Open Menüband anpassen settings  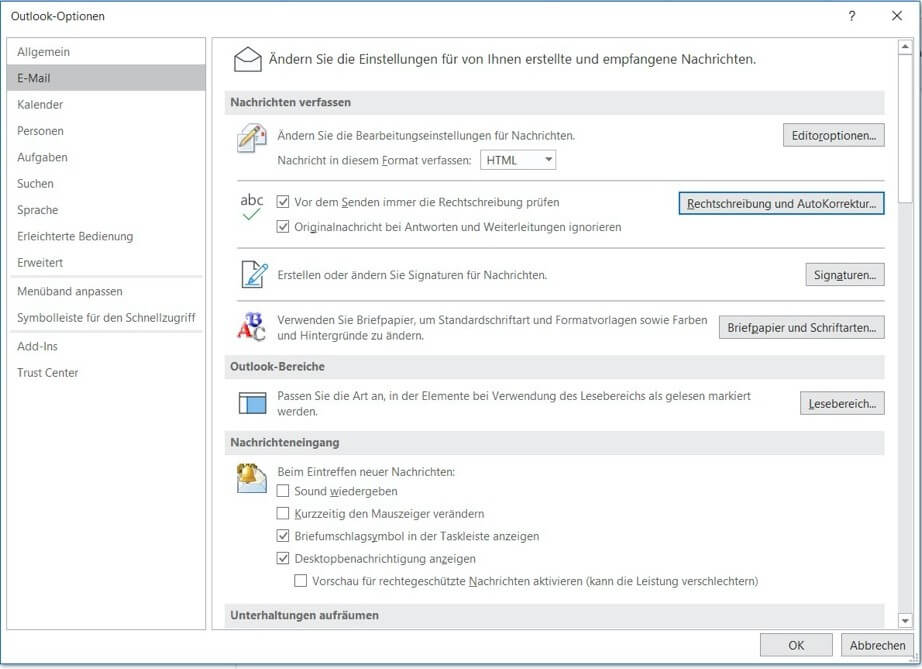tap(106, 292)
